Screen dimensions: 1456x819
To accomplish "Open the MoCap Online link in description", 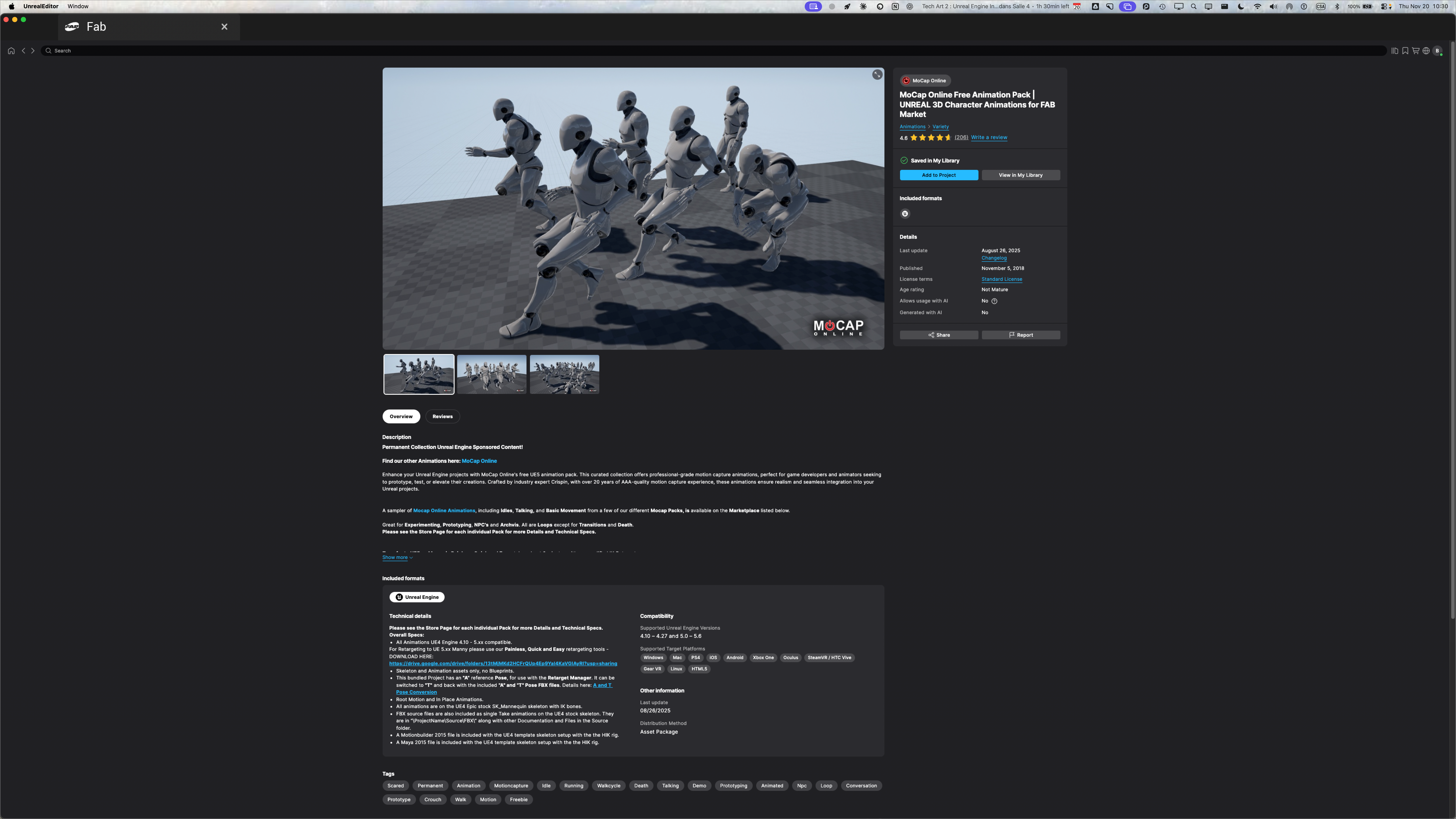I will click(x=479, y=461).
